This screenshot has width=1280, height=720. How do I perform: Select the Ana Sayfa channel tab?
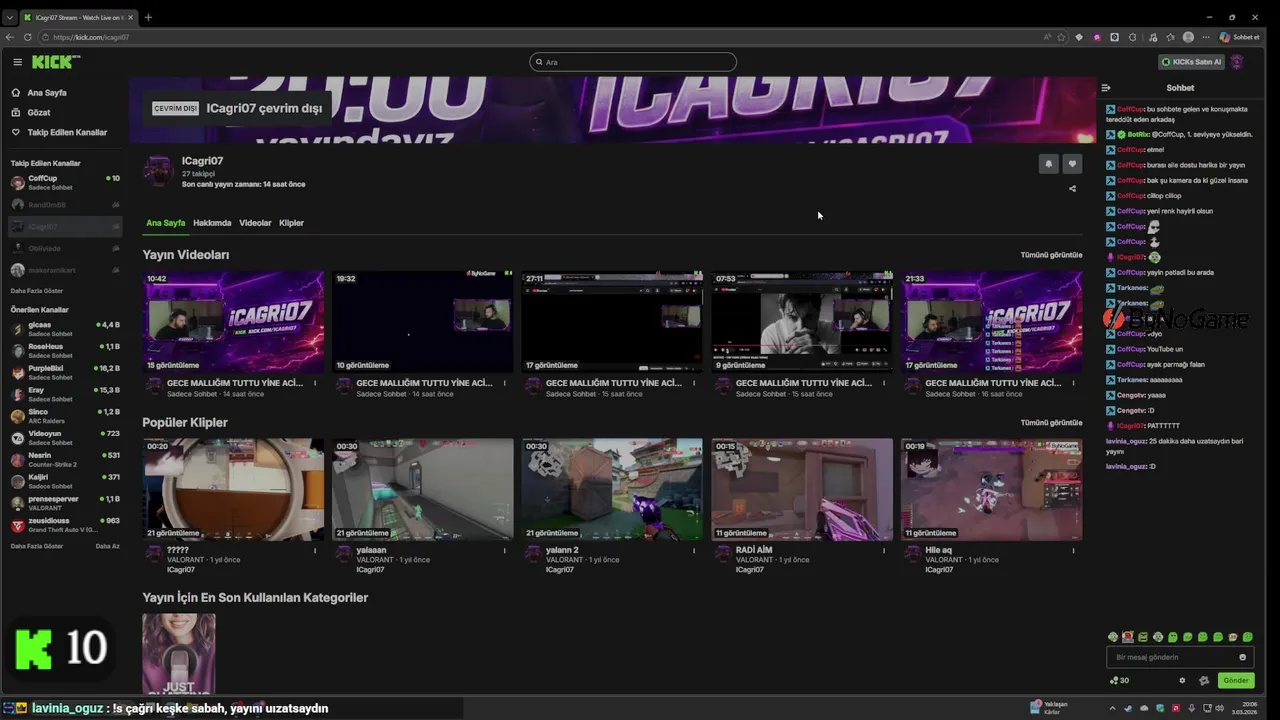(166, 223)
